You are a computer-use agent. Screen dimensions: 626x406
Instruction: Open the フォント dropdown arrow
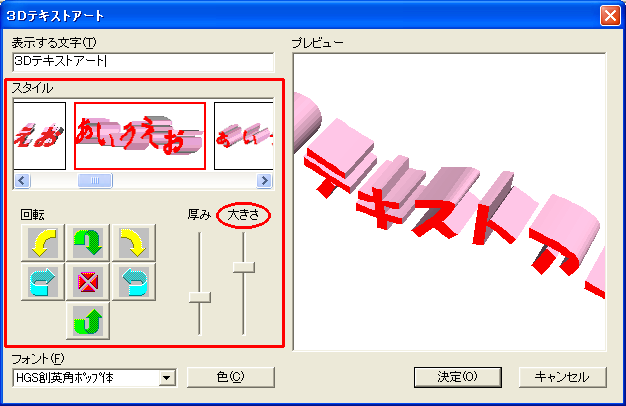click(x=167, y=377)
